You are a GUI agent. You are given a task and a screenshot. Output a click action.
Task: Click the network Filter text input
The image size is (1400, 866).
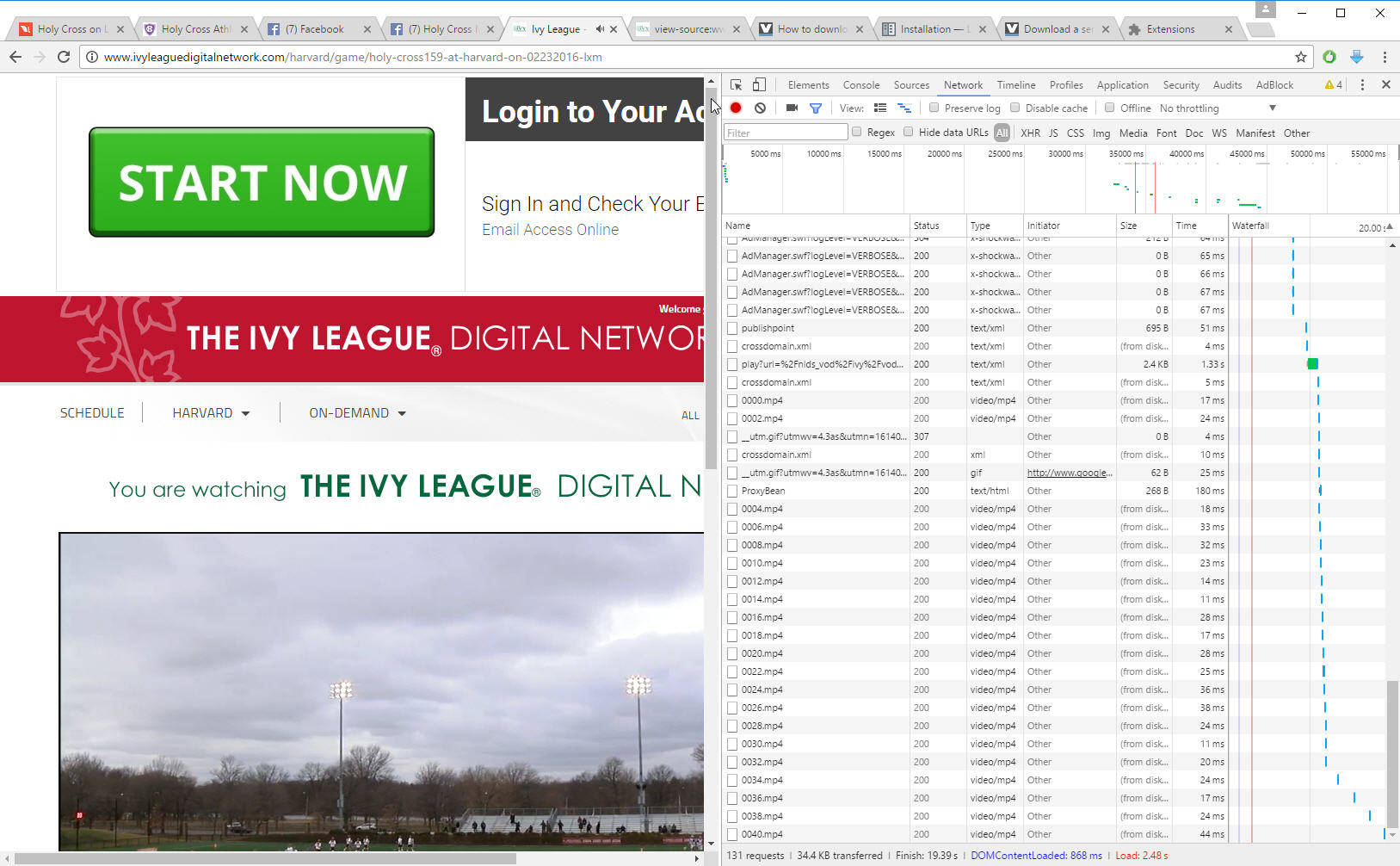click(x=786, y=133)
